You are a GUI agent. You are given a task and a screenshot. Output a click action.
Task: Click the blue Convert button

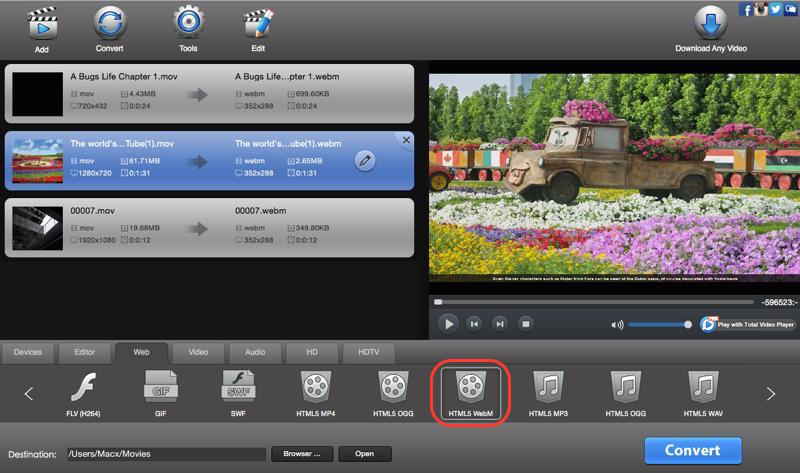click(693, 451)
